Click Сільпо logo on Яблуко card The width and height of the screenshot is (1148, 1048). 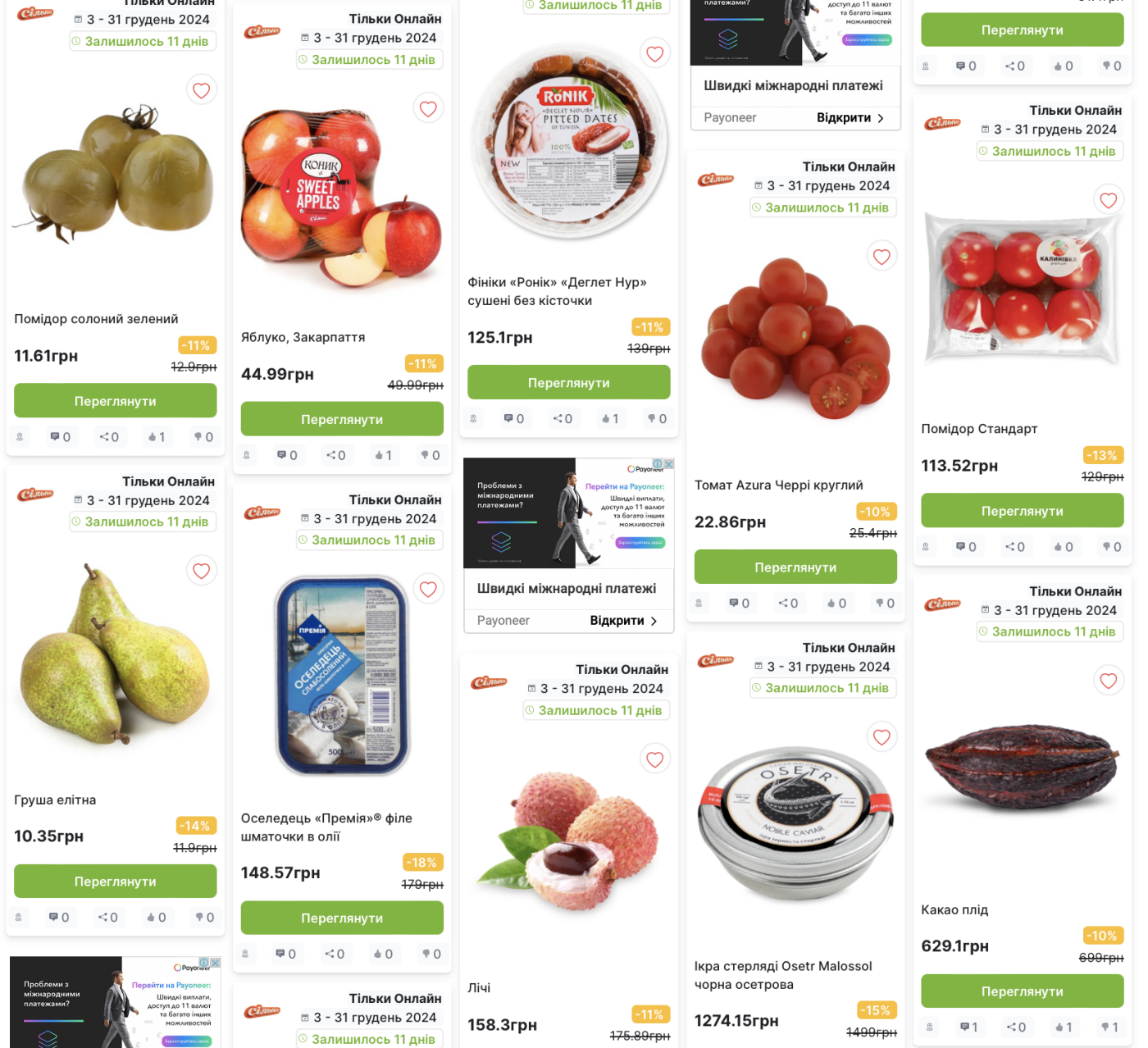point(262,32)
